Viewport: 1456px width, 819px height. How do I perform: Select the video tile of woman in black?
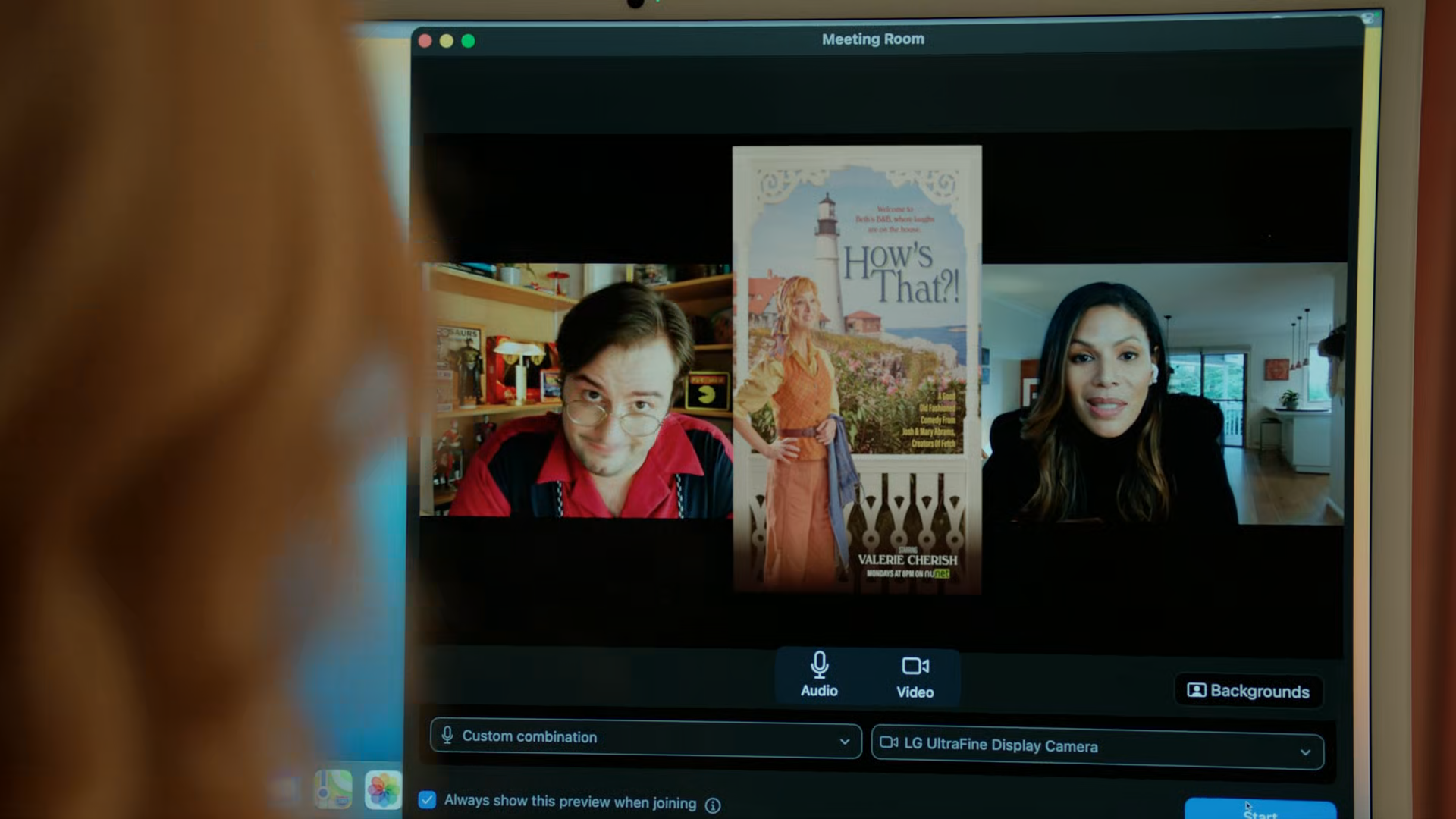(x=1163, y=393)
